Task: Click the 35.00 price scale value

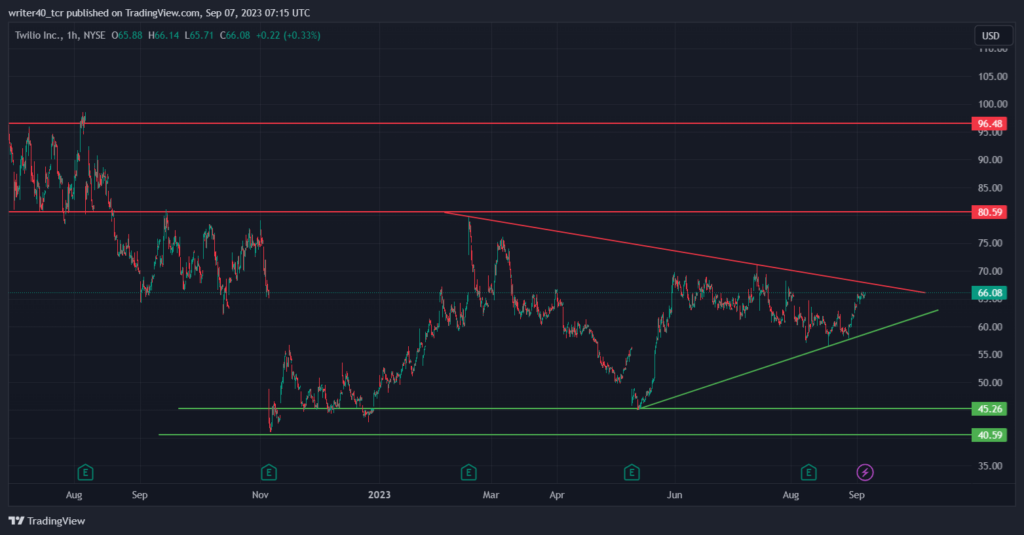Action: (x=989, y=466)
